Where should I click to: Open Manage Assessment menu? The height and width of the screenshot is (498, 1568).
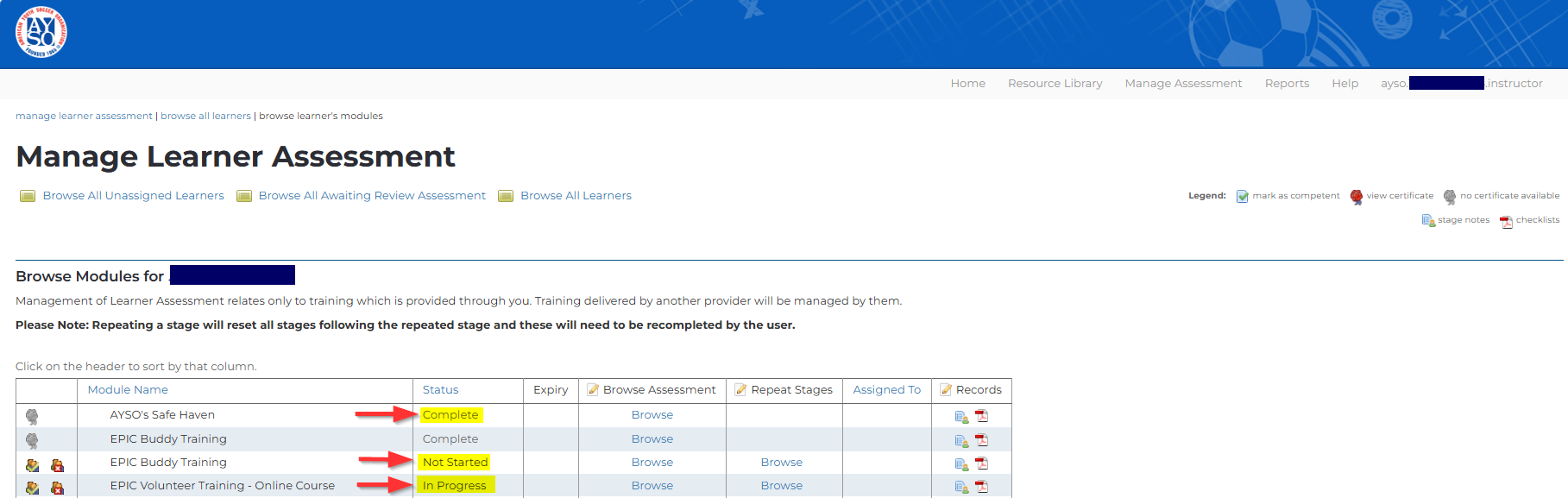pyautogui.click(x=1183, y=84)
